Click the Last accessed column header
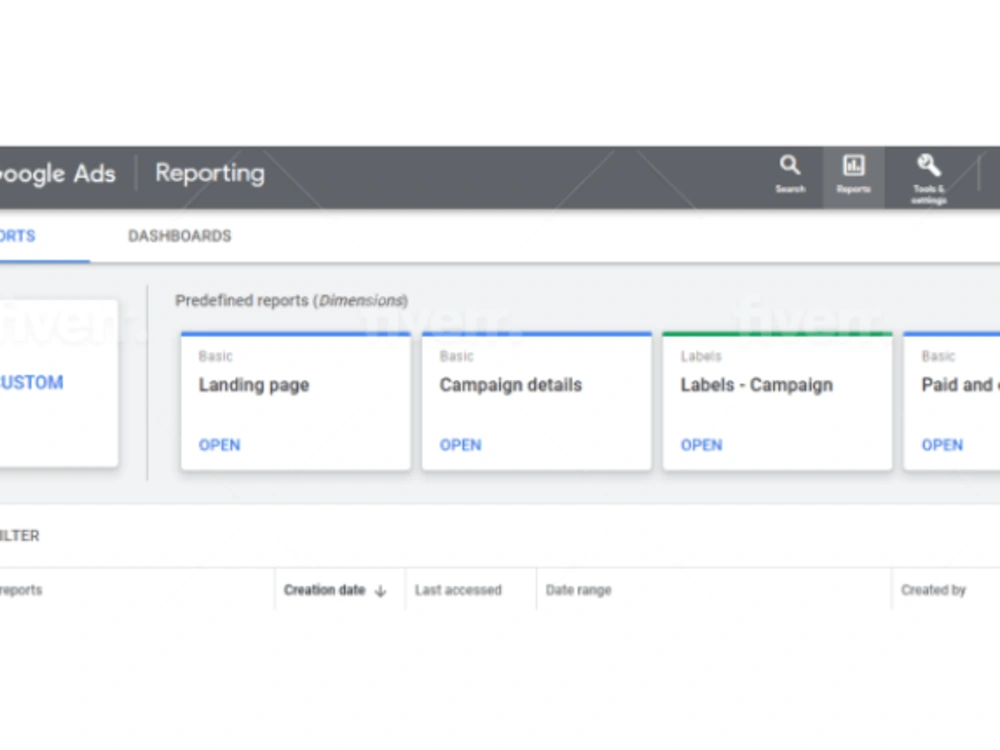This screenshot has height=750, width=1000. [459, 591]
